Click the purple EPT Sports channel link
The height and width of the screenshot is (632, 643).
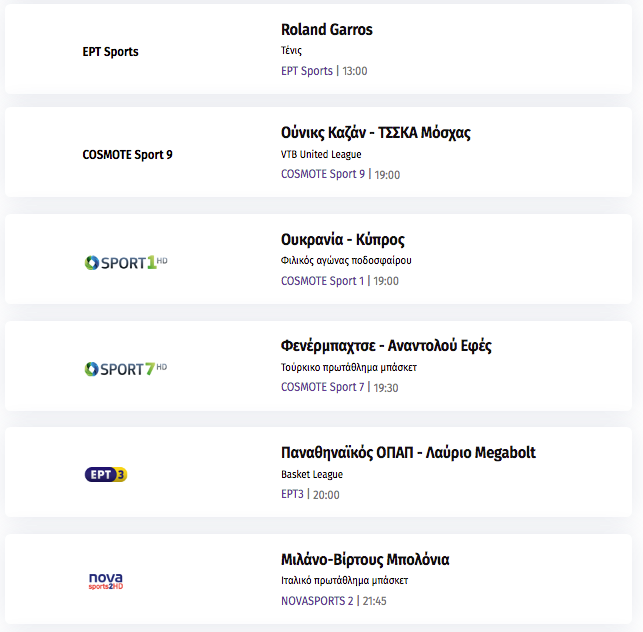click(x=307, y=71)
